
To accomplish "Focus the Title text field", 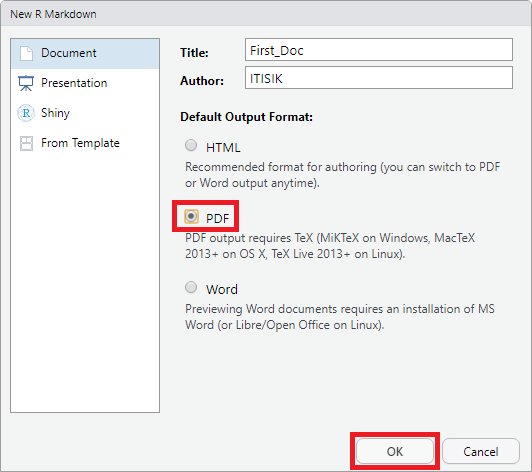I will tap(379, 50).
